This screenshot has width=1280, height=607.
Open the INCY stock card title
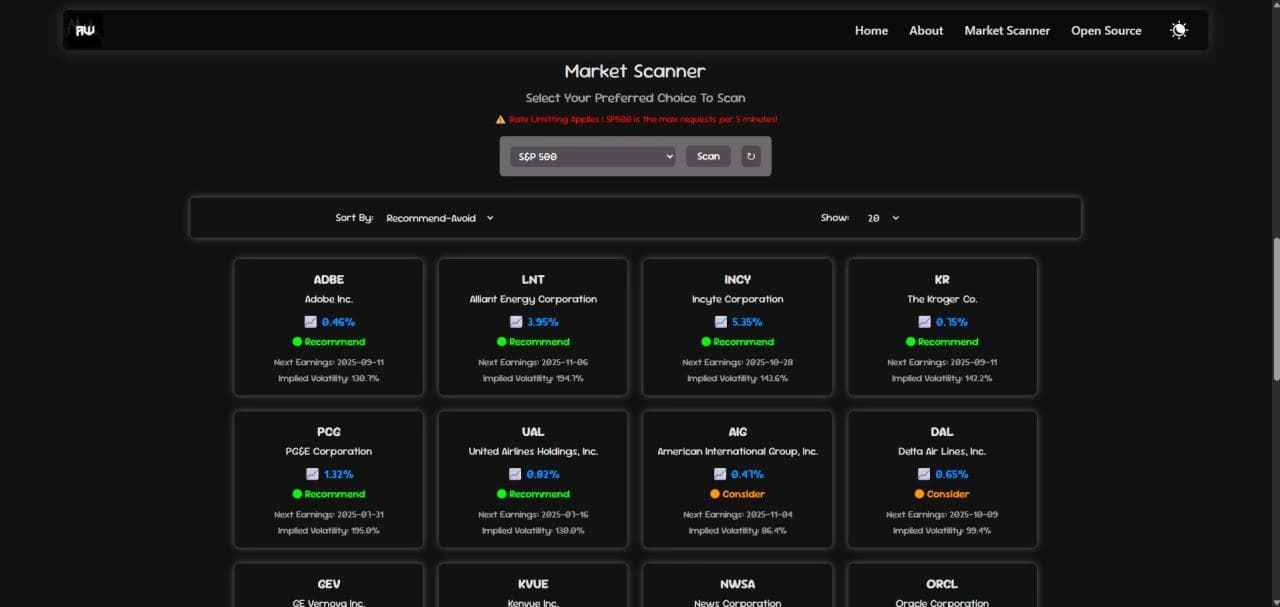[x=737, y=280]
